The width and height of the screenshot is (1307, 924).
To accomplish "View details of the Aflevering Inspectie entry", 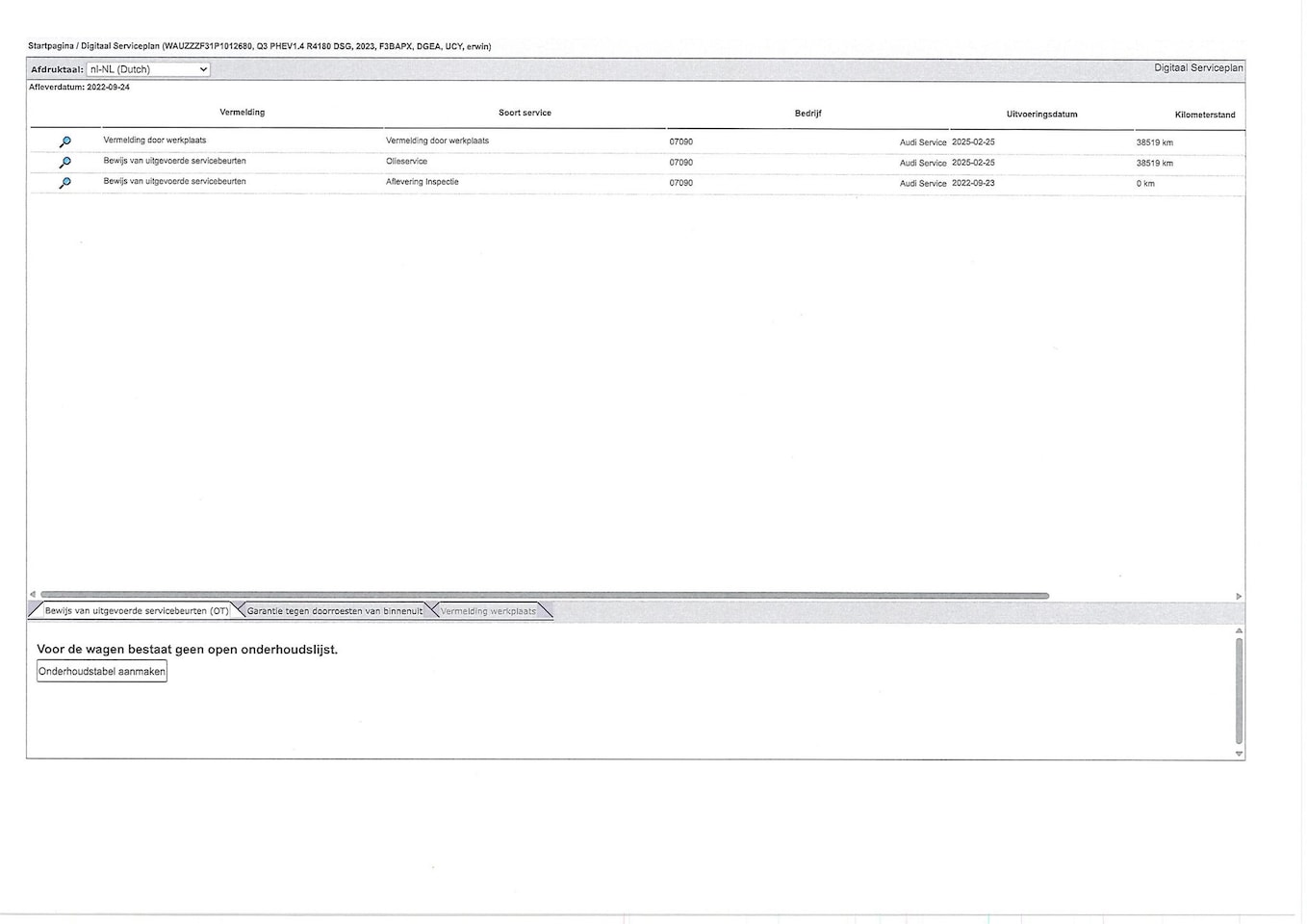I will click(x=64, y=183).
